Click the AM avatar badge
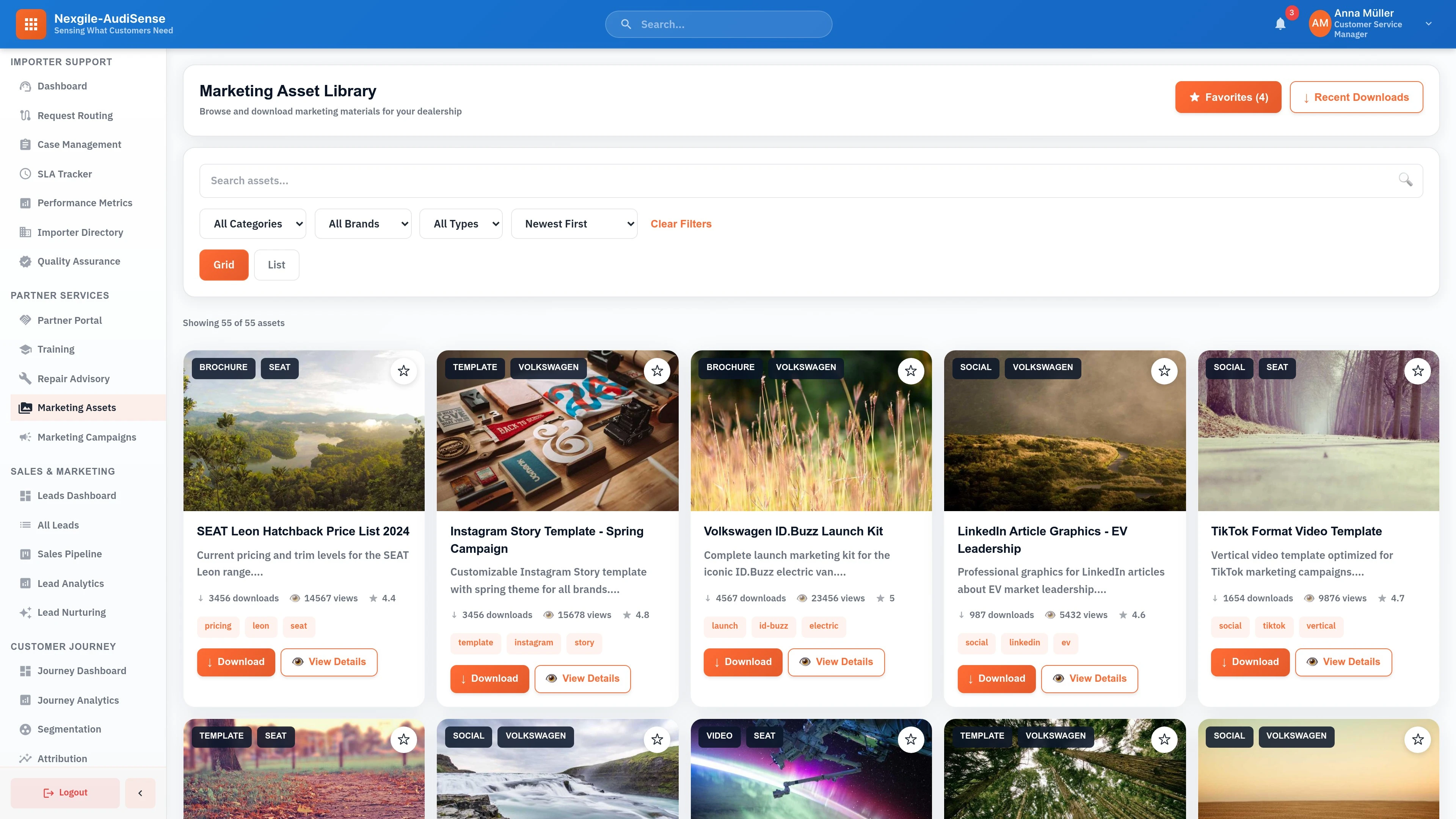Screen dimensions: 1456x819 pyautogui.click(x=1319, y=24)
